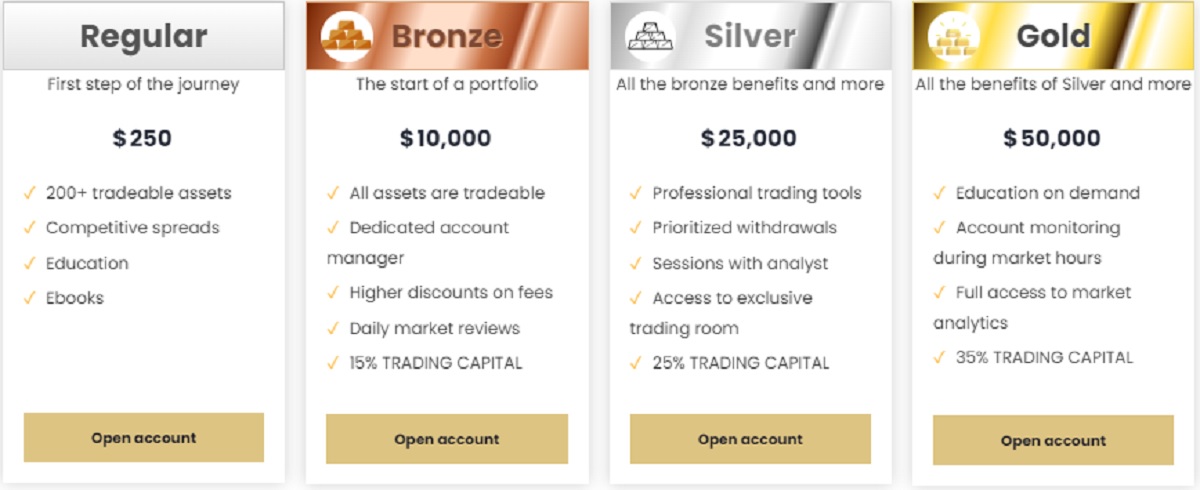Click the Gold bars icon
The height and width of the screenshot is (490, 1200).
[954, 37]
